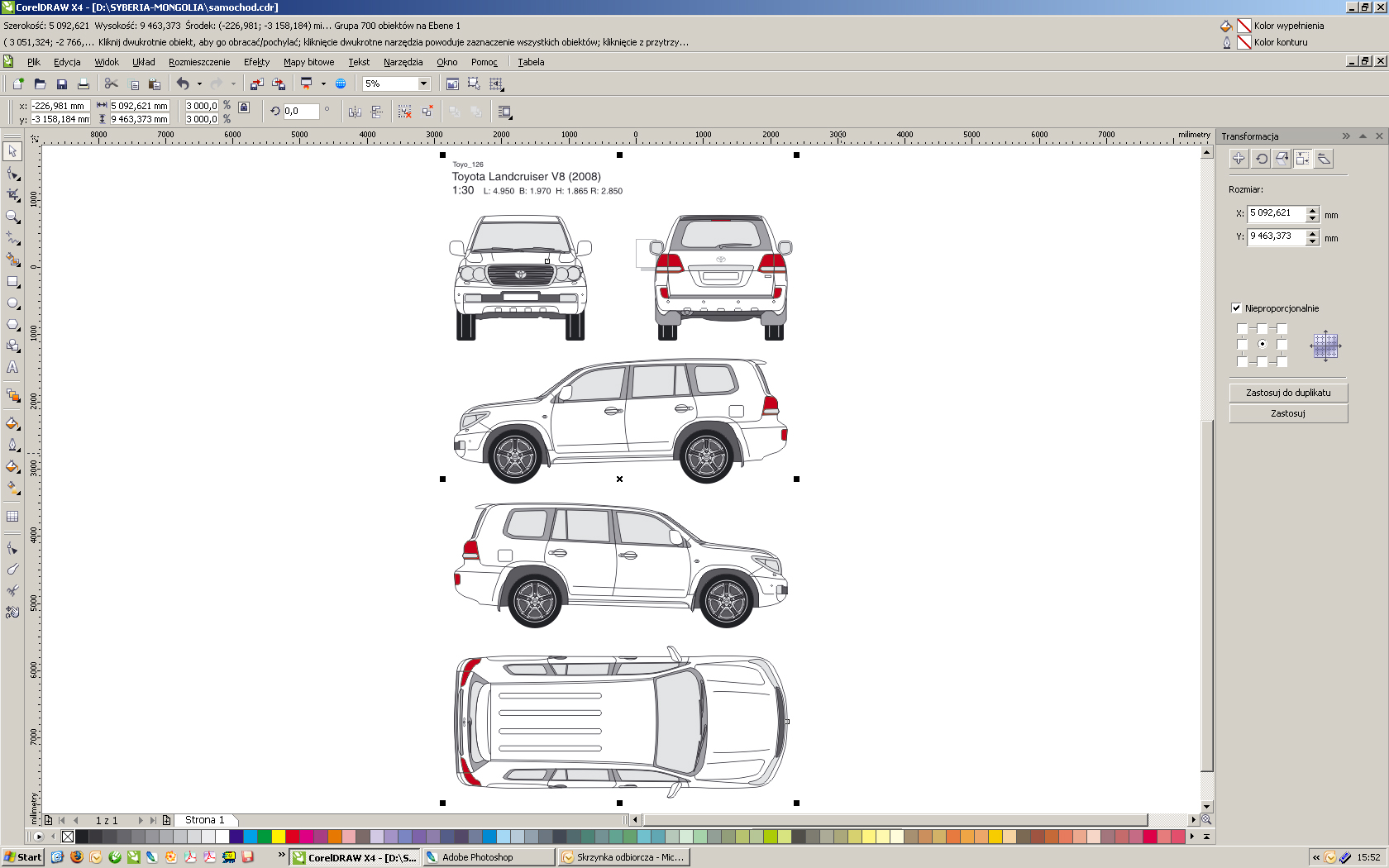The width and height of the screenshot is (1389, 868).
Task: Select the Eyedropper tool
Action: 12,423
